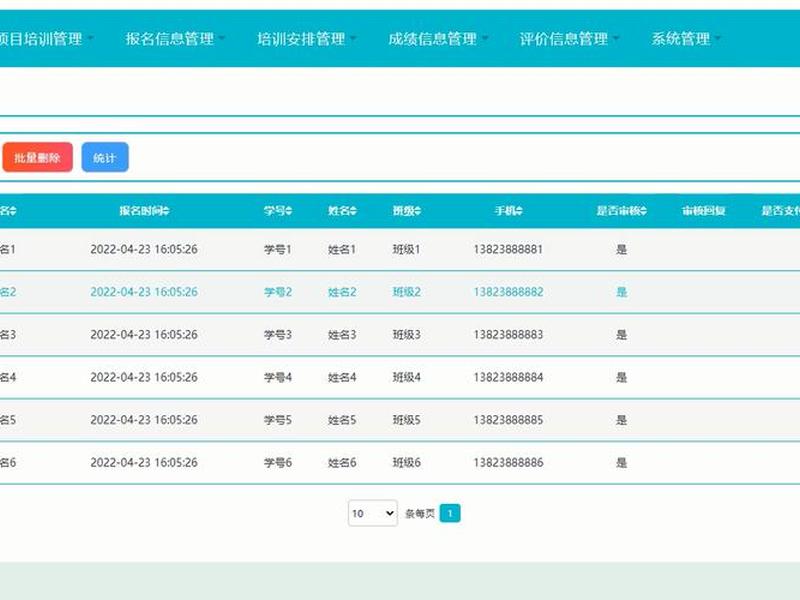The height and width of the screenshot is (600, 800).
Task: Select phone cell 13823888883
Action: (509, 335)
